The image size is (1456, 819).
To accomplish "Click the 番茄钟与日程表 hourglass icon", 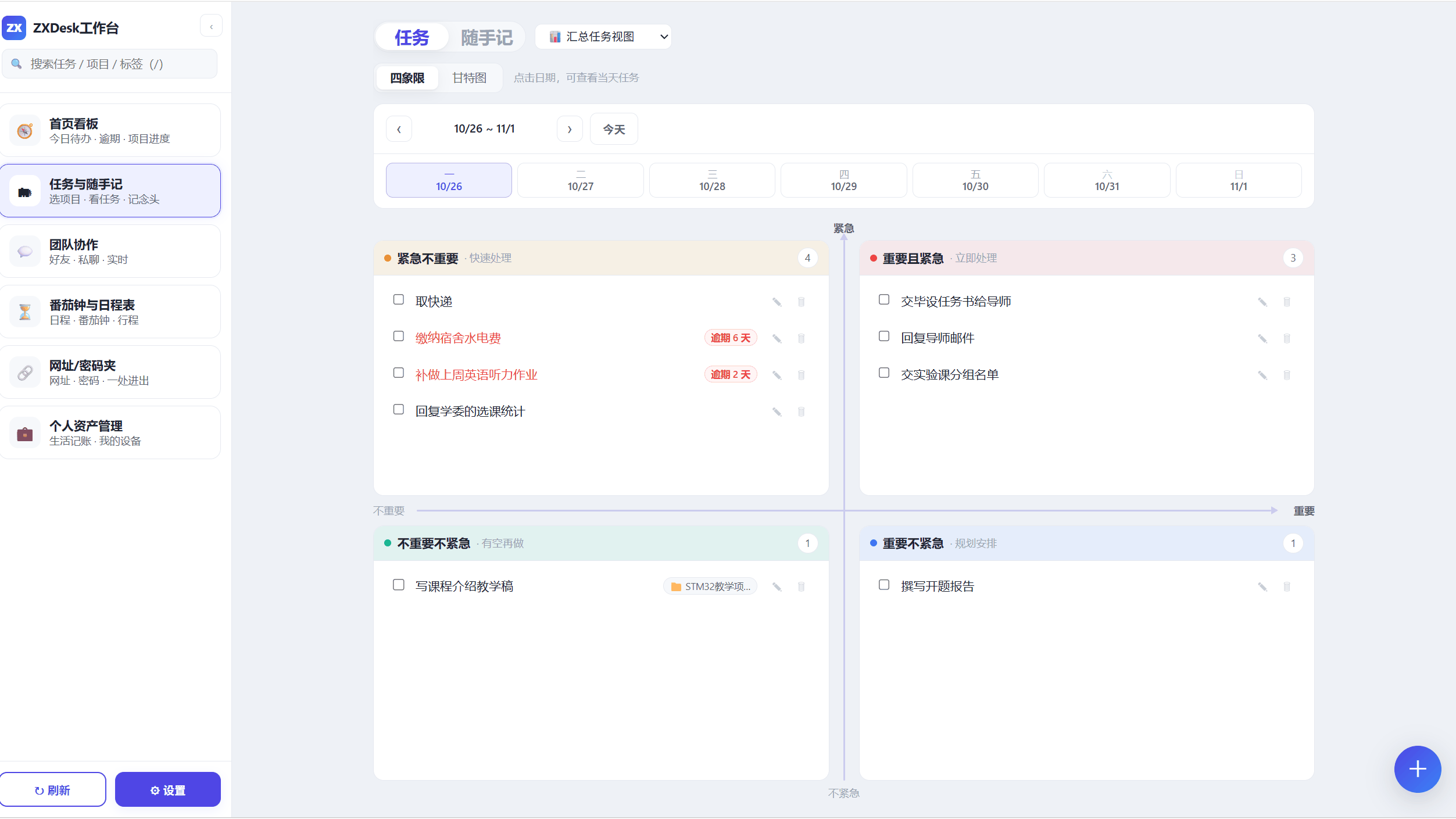I will 24,312.
